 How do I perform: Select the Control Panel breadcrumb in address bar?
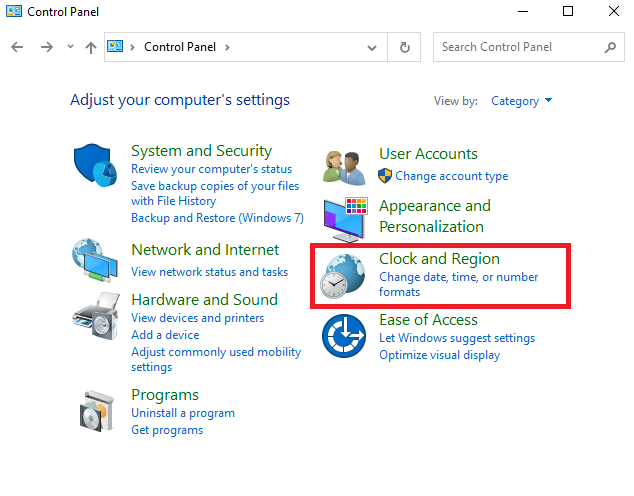click(181, 47)
